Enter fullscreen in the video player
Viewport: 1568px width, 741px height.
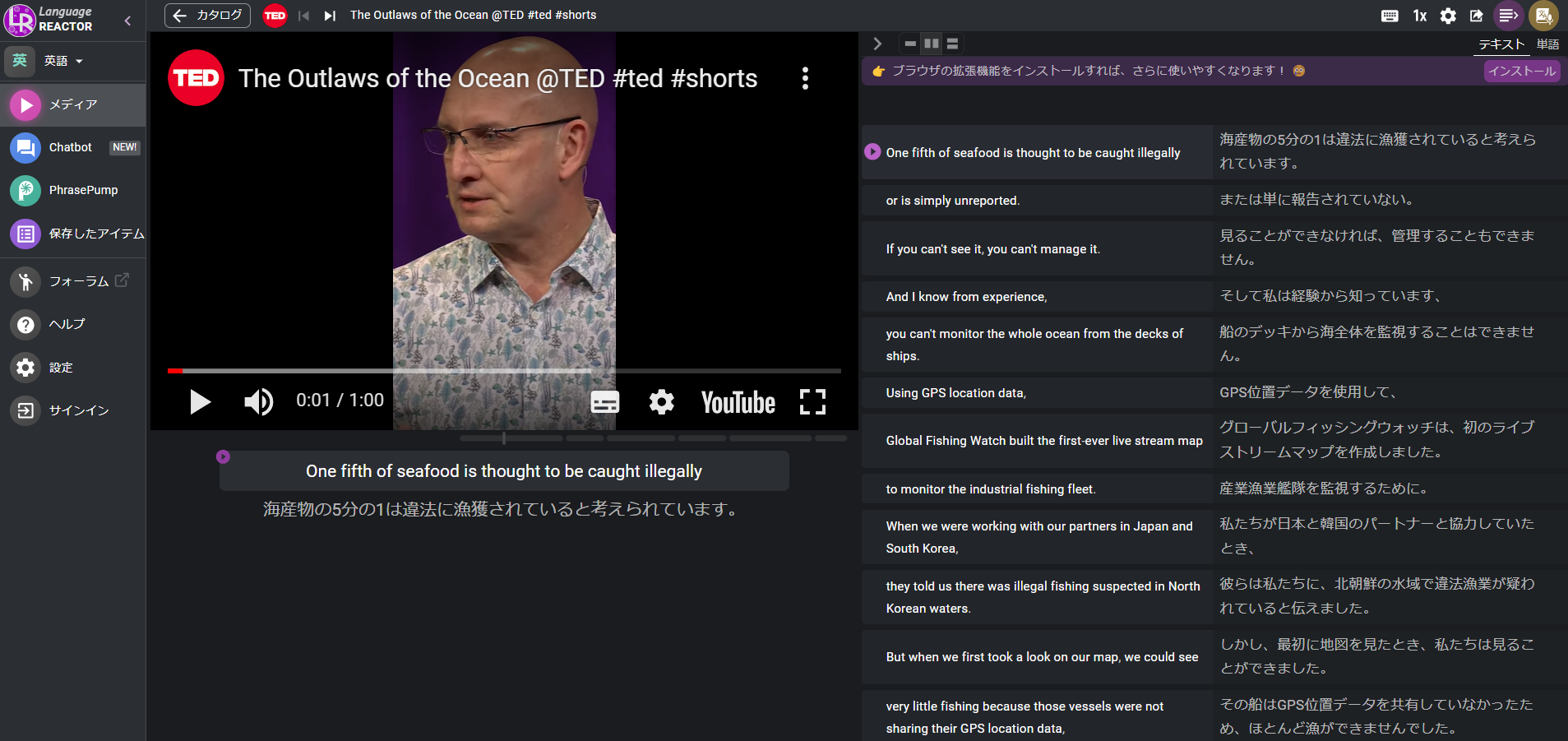pos(812,401)
